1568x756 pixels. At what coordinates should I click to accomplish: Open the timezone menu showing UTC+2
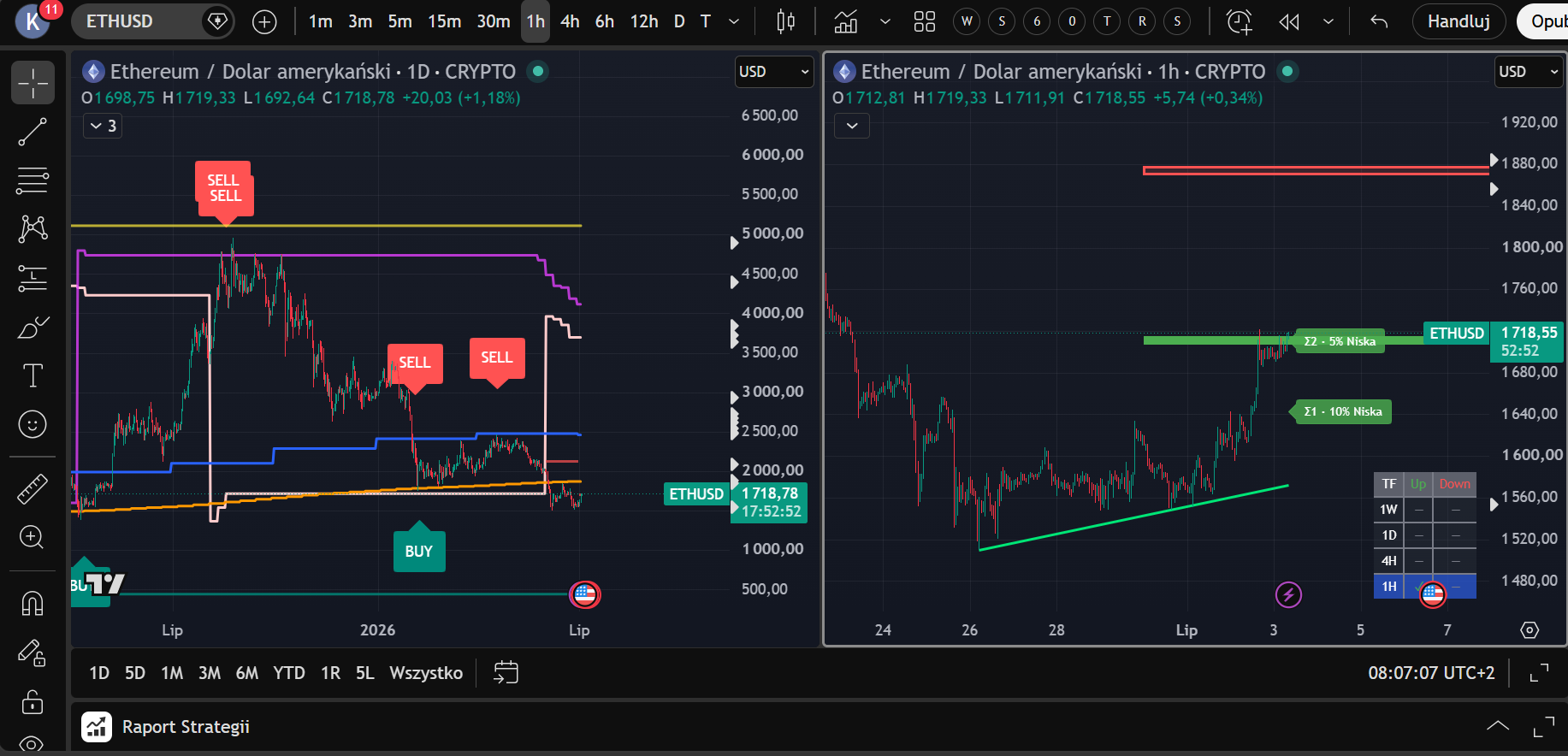pos(1431,673)
